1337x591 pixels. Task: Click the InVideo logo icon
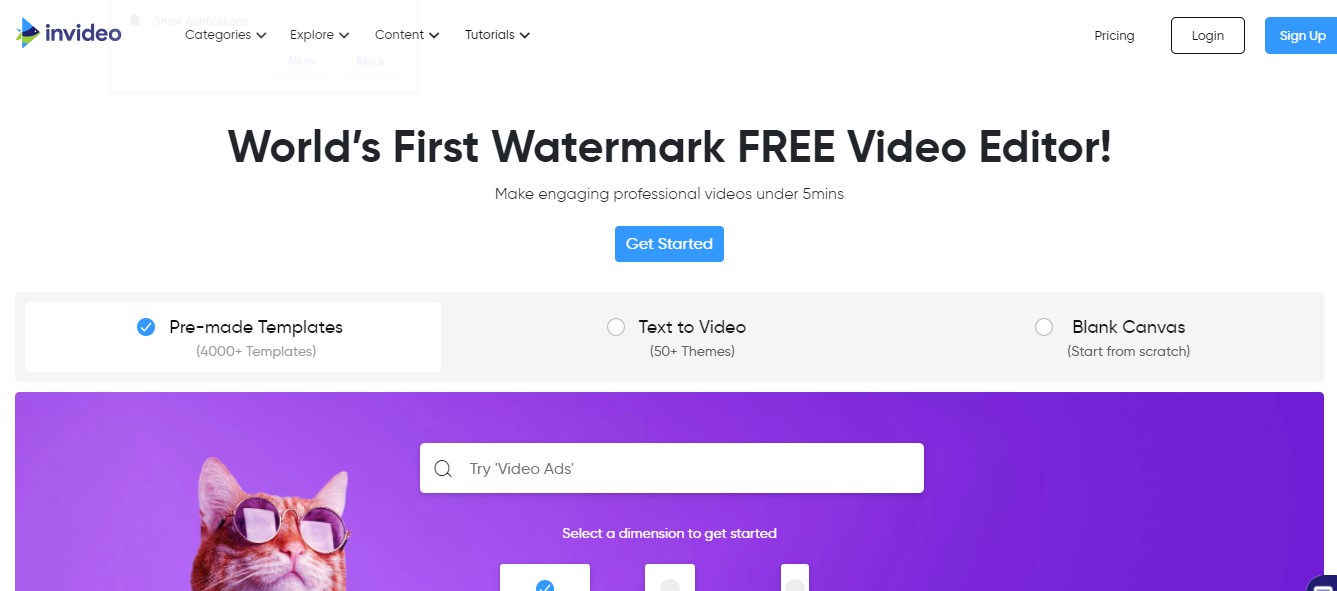click(28, 33)
